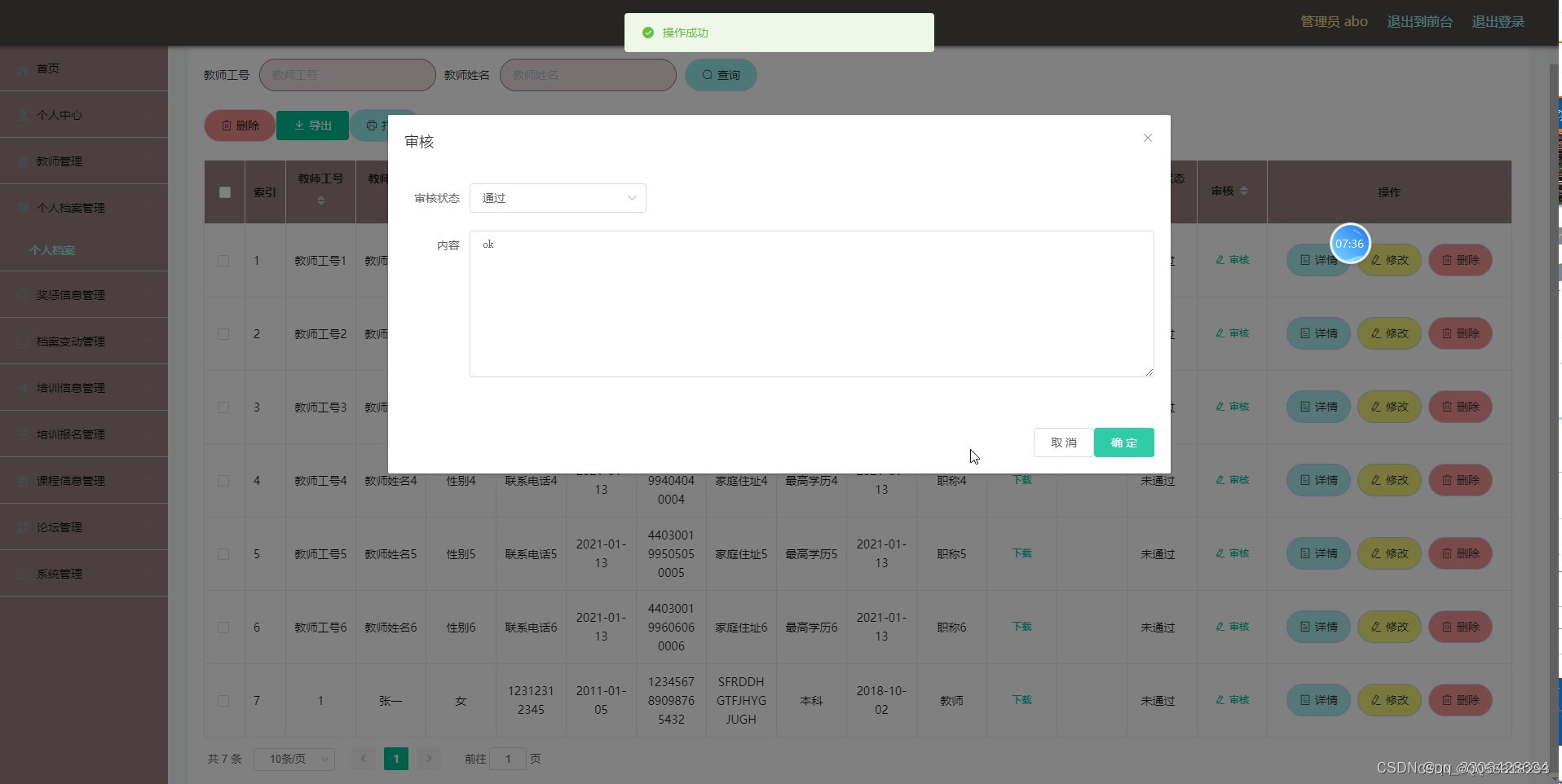Image resolution: width=1562 pixels, height=784 pixels.
Task: Click 审核 link in row 7
Action: coord(1232,700)
